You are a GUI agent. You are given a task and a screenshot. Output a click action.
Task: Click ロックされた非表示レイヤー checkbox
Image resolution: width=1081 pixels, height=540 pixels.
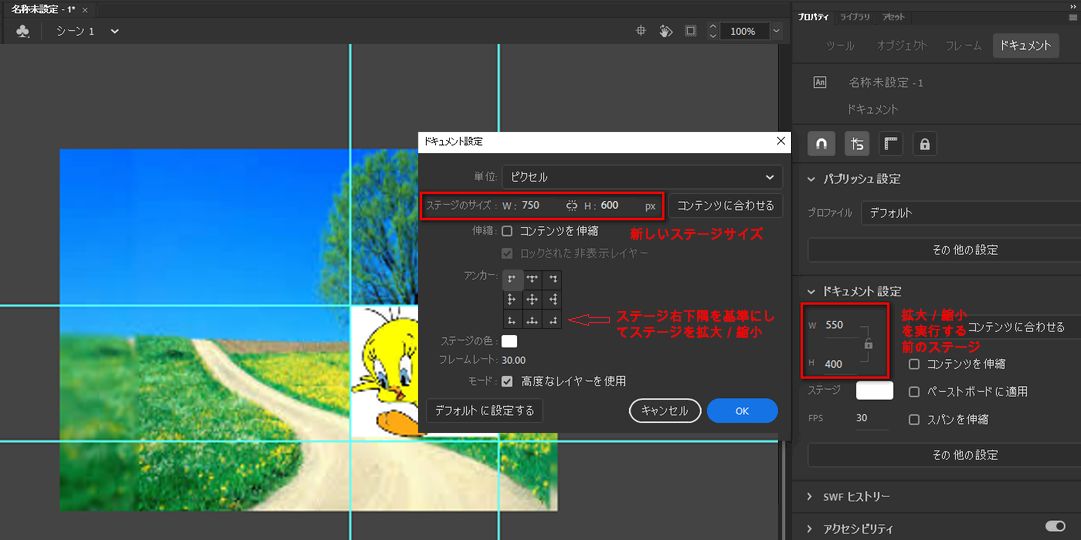click(x=507, y=254)
